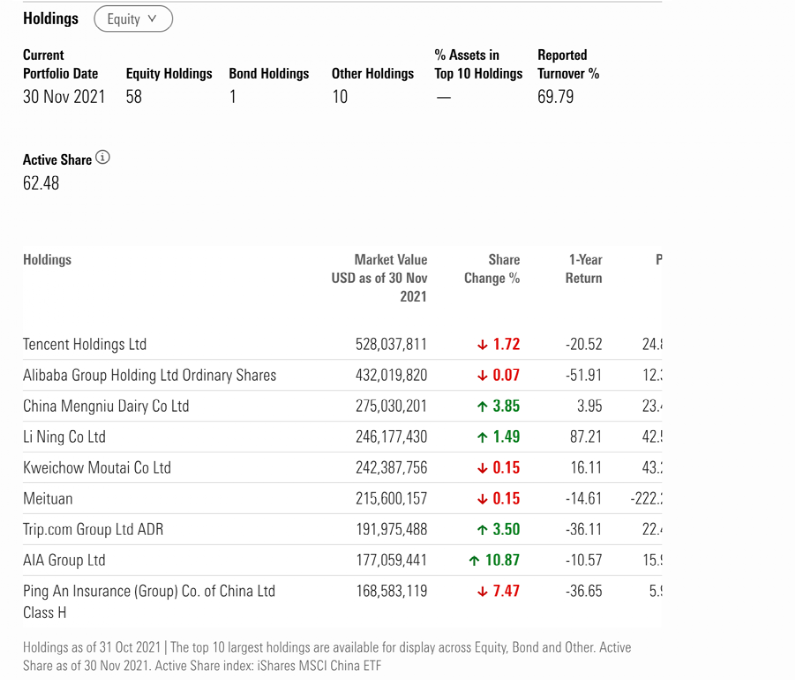Click Kweichow Moutai market value 242,387,756
795x680 pixels.
coord(391,468)
